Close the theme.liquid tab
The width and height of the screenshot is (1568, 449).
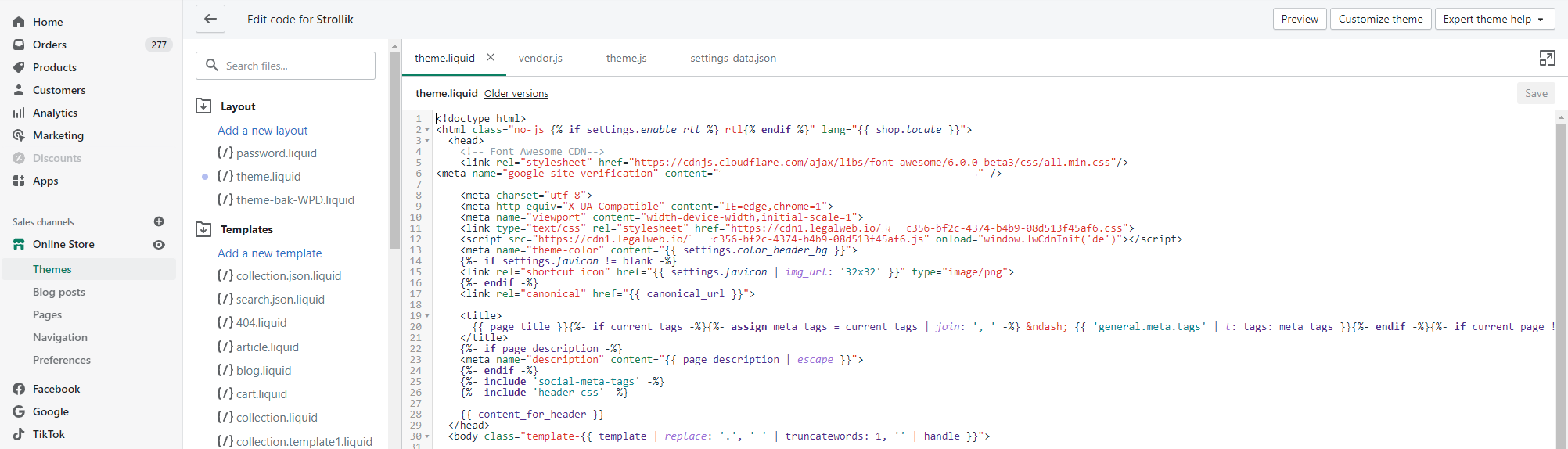[491, 57]
